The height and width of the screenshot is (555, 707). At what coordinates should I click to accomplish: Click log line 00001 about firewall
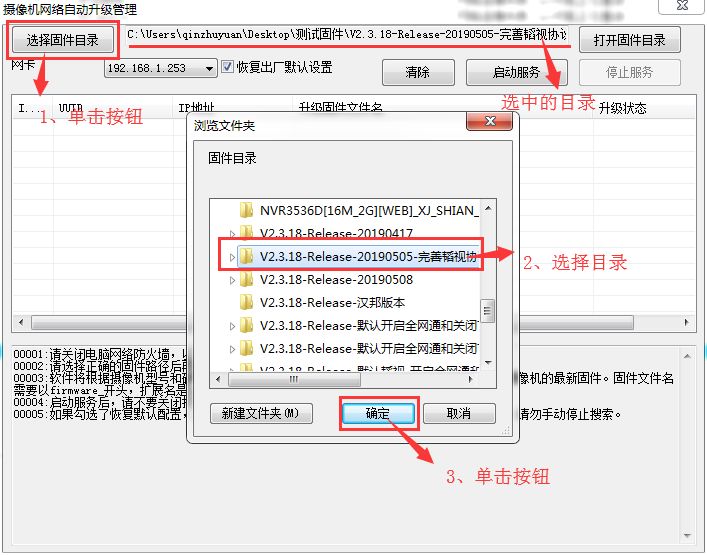coord(100,354)
